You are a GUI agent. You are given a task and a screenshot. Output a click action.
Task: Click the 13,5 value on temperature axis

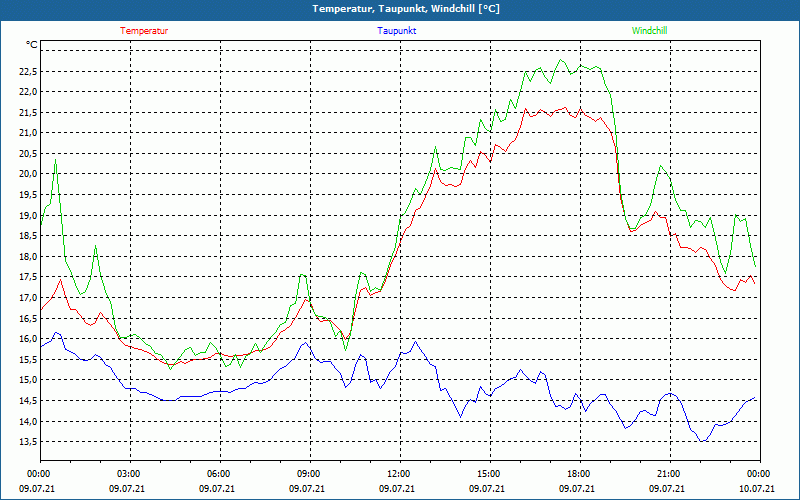pyautogui.click(x=27, y=442)
